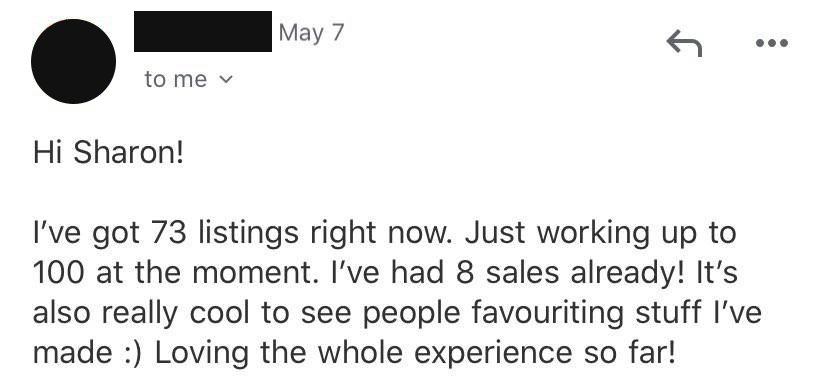This screenshot has height=390, width=828.
Task: Reply using the curved arrow icon
Action: (684, 43)
